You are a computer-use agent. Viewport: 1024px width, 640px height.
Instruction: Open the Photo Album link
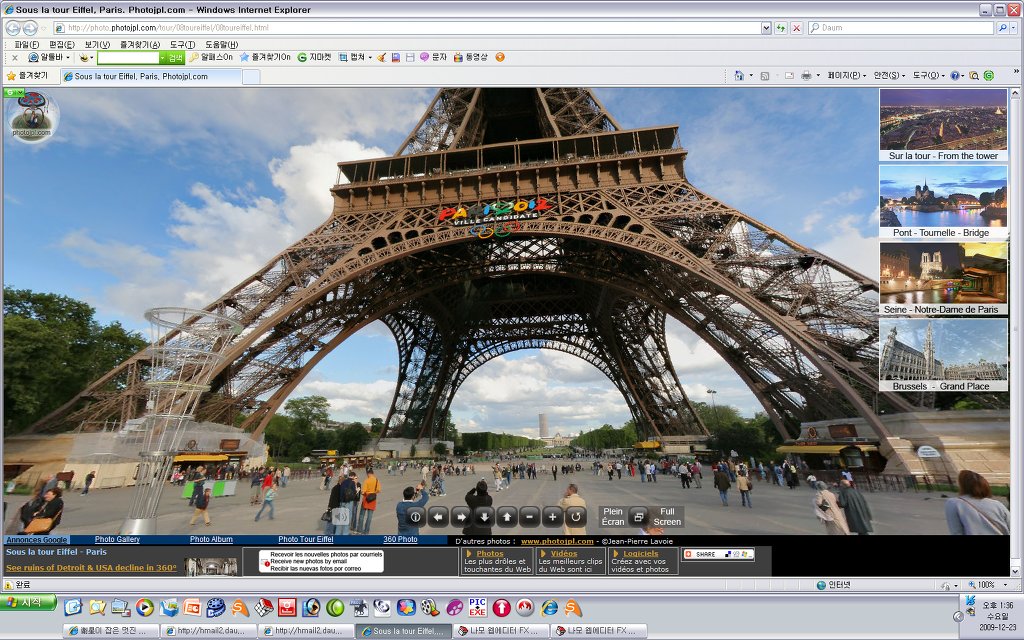pos(211,539)
